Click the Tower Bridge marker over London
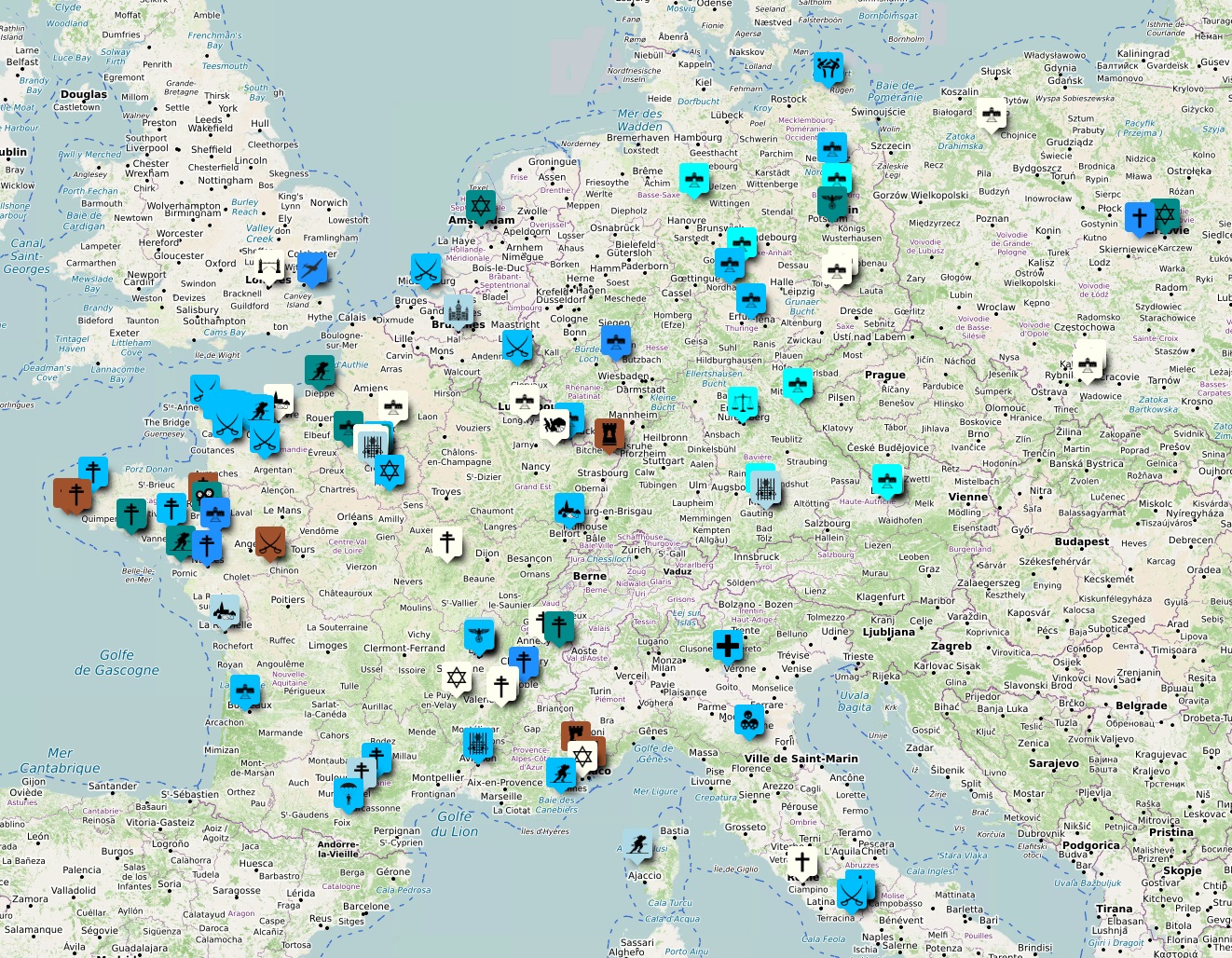The width and height of the screenshot is (1232, 958). pos(270,268)
